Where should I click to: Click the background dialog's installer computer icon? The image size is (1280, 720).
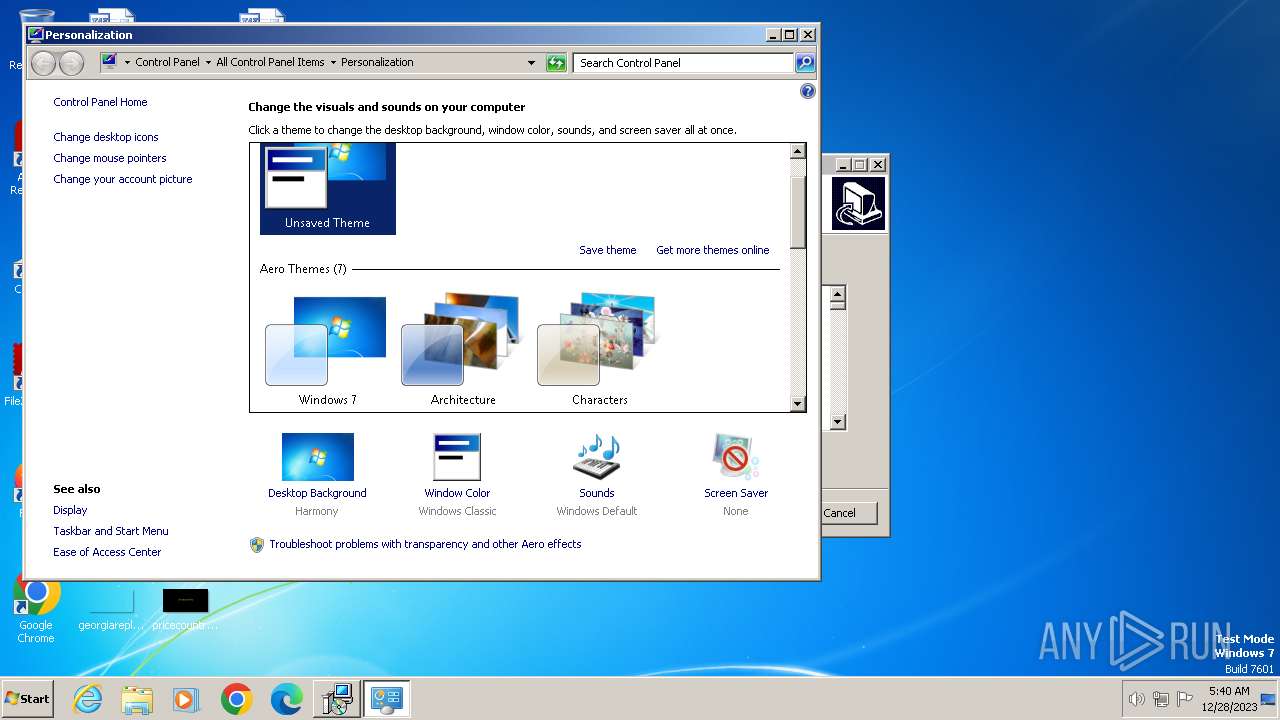click(858, 204)
